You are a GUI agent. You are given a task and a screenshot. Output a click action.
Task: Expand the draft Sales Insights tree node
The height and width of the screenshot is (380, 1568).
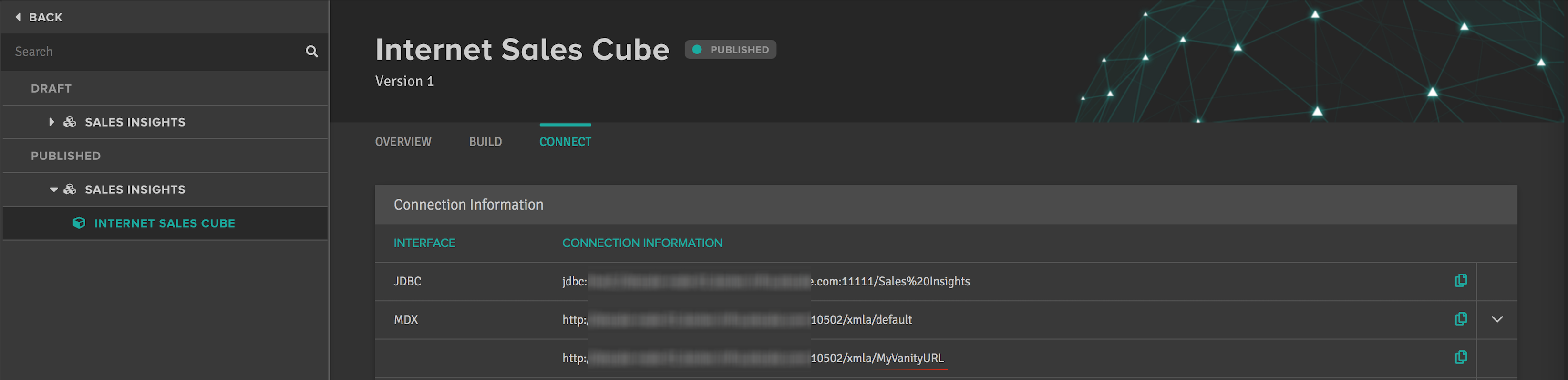click(x=52, y=122)
